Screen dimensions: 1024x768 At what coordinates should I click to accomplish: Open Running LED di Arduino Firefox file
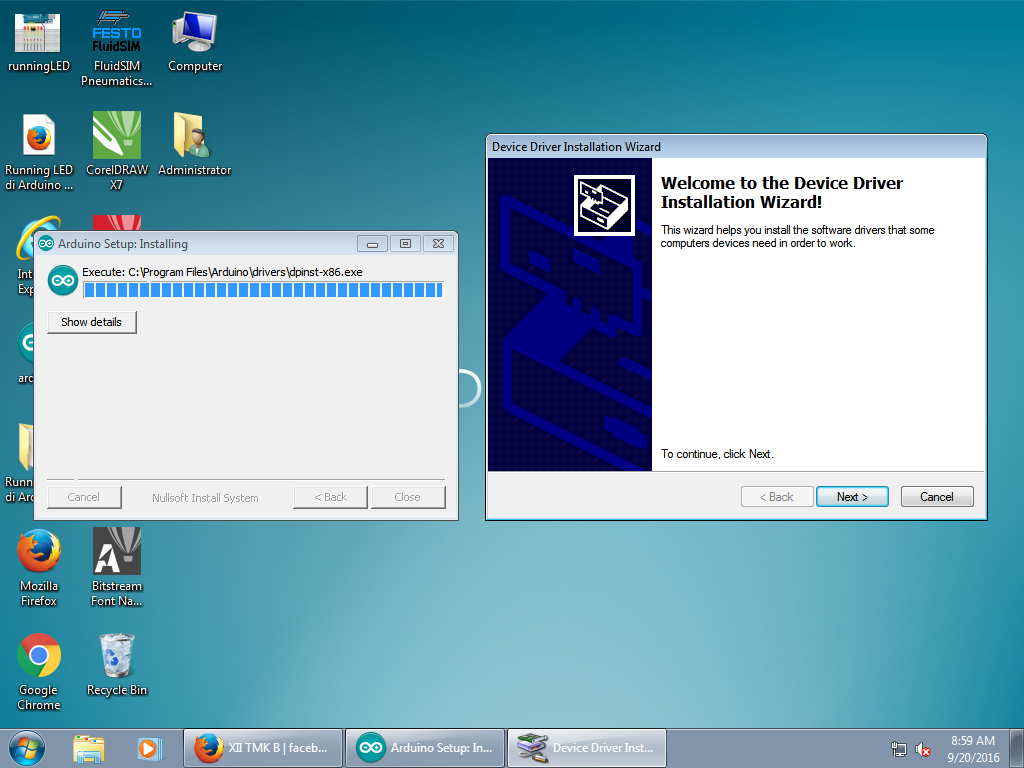tap(39, 152)
